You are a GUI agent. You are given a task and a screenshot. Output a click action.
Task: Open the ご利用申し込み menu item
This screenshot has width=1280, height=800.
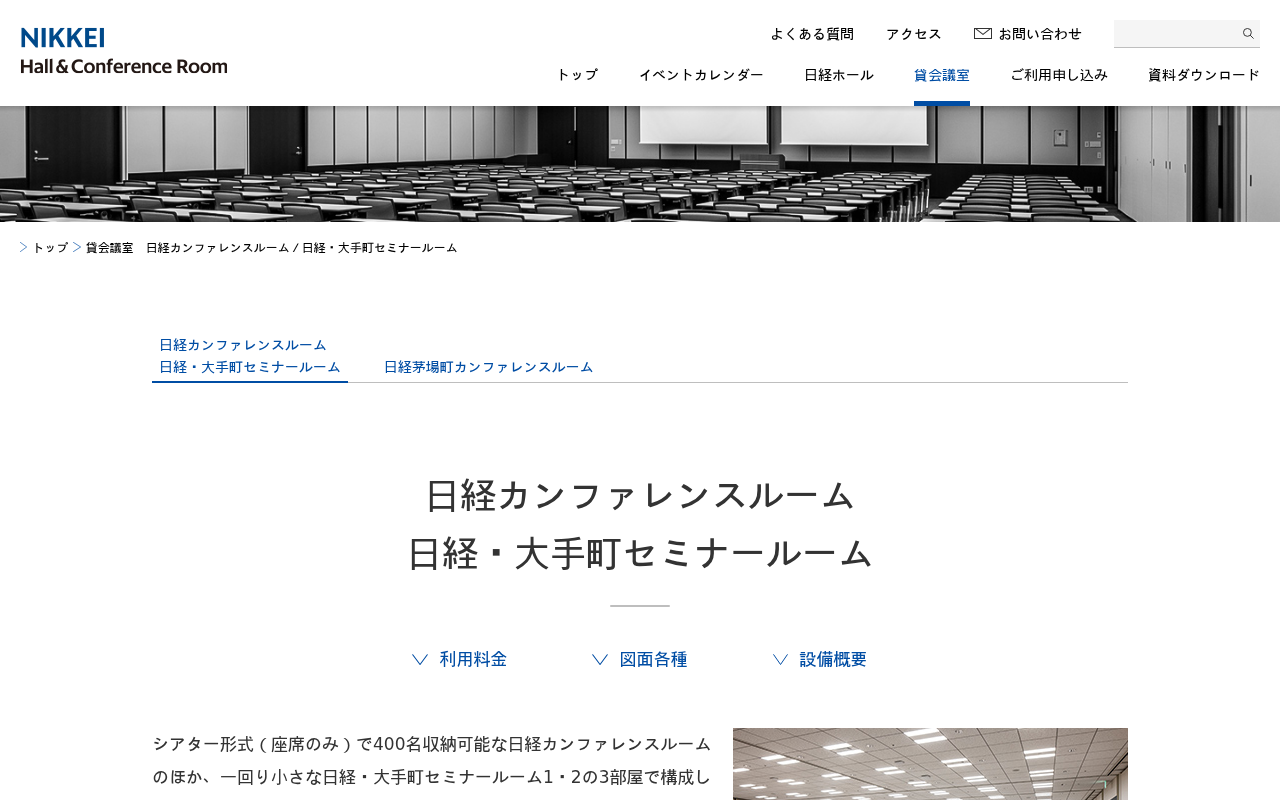[x=1059, y=75]
